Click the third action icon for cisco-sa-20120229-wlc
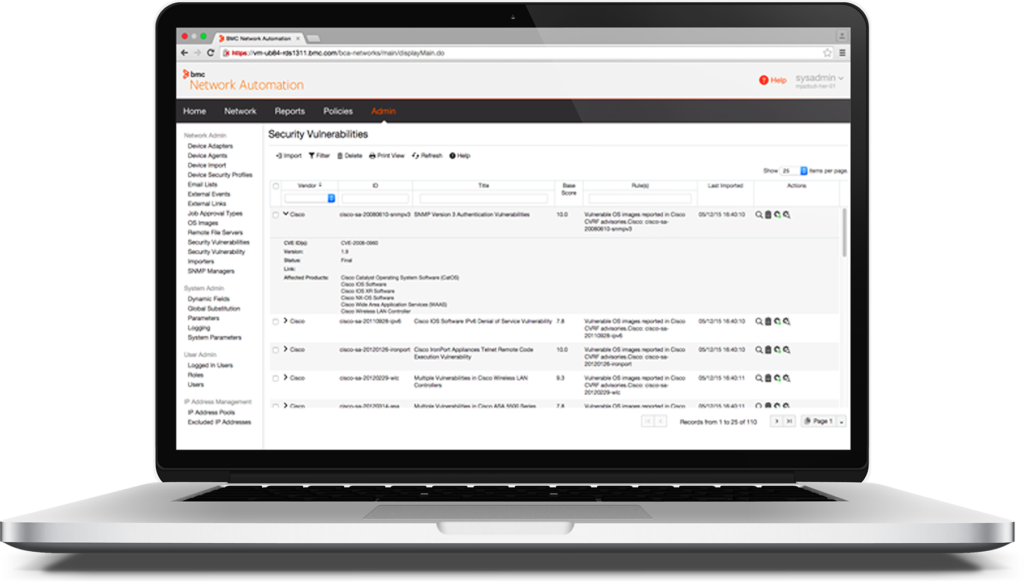Viewport: 1024px width, 582px height. (x=777, y=378)
